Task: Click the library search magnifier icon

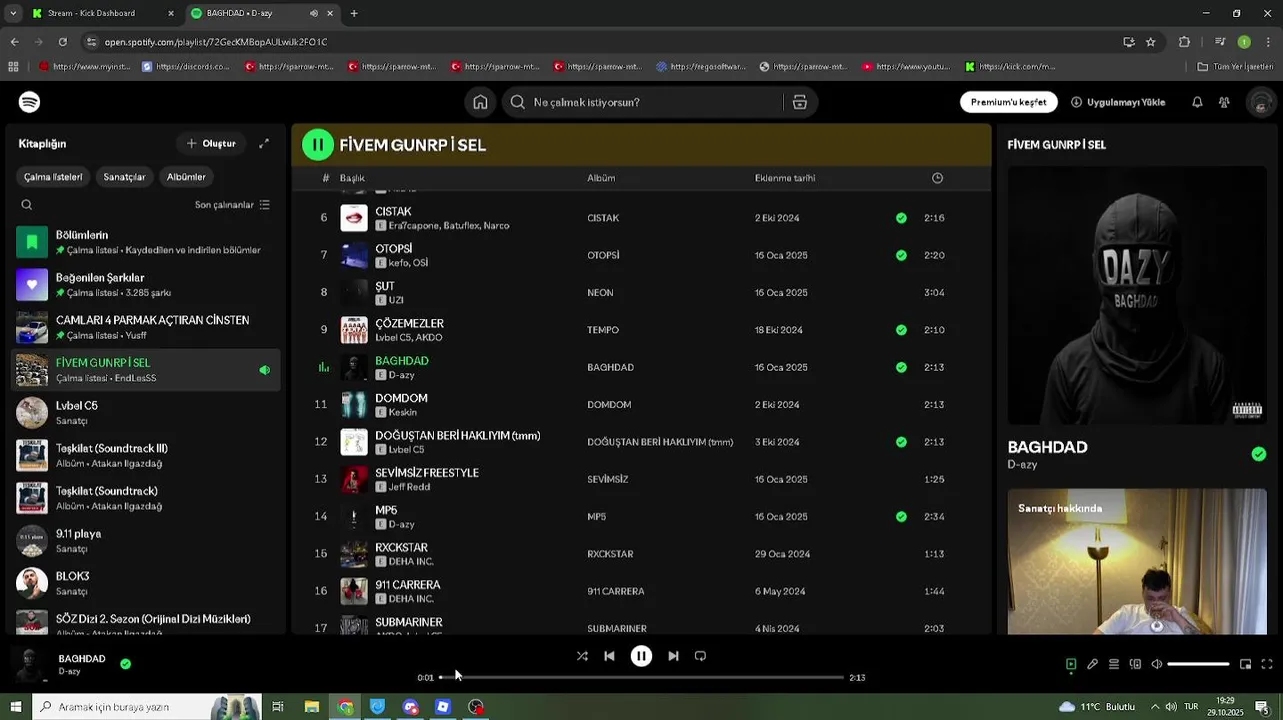Action: tap(27, 205)
